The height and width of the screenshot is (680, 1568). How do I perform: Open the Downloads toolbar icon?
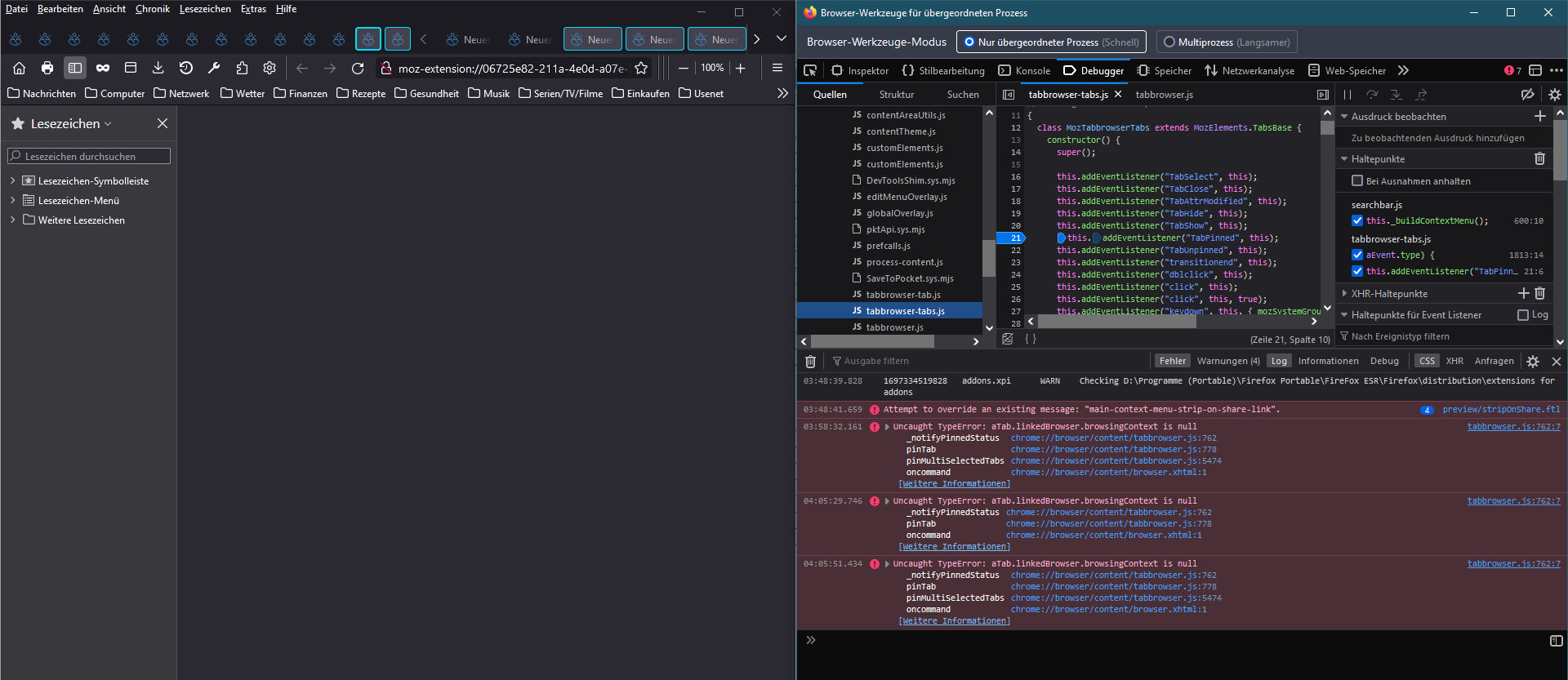tap(158, 69)
